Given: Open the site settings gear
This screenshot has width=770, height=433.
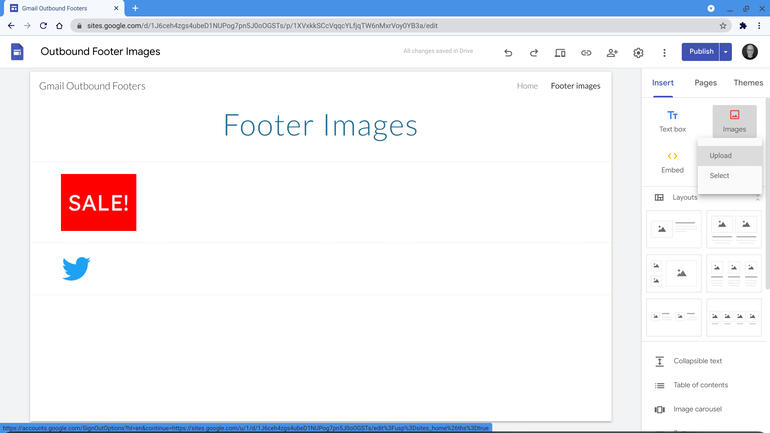Looking at the screenshot, I should 638,53.
